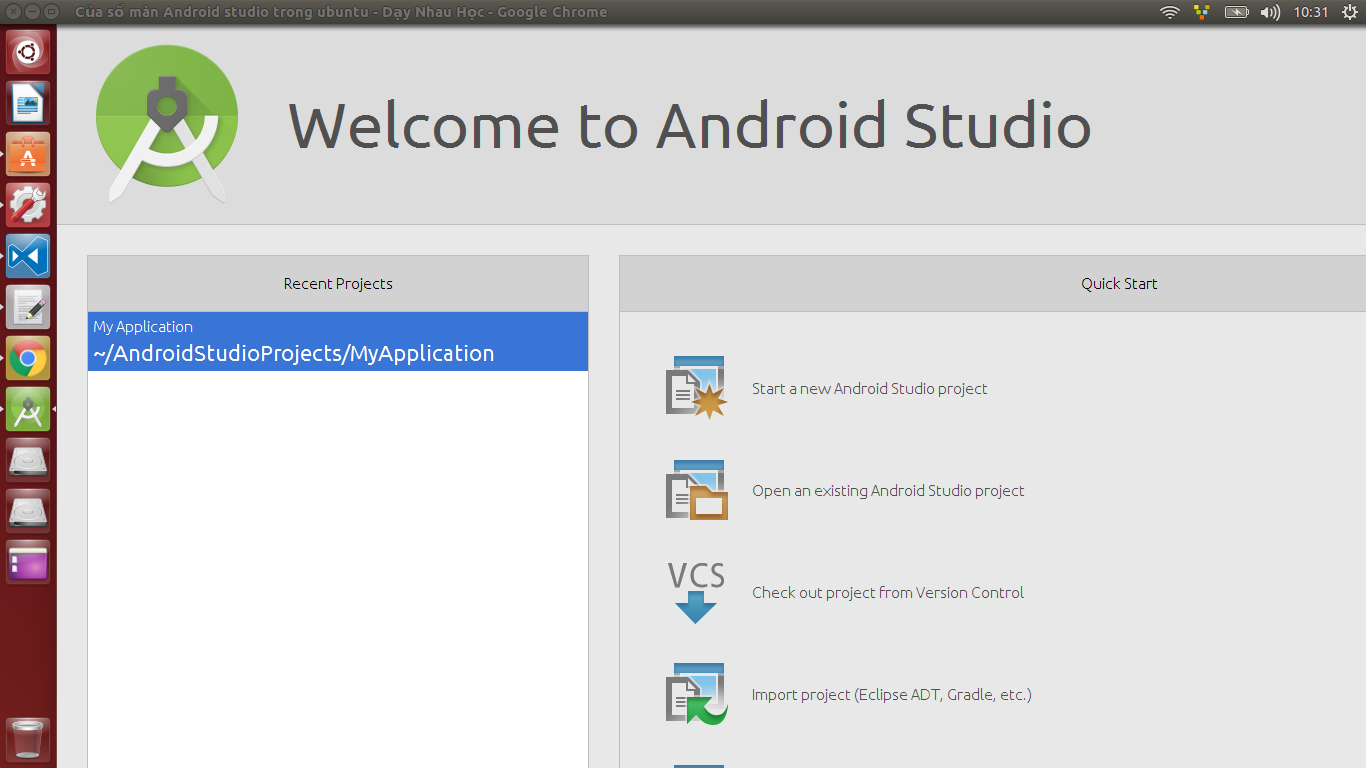
Task: Open the drive icon directly above the purple workspace icon
Action: click(28, 511)
